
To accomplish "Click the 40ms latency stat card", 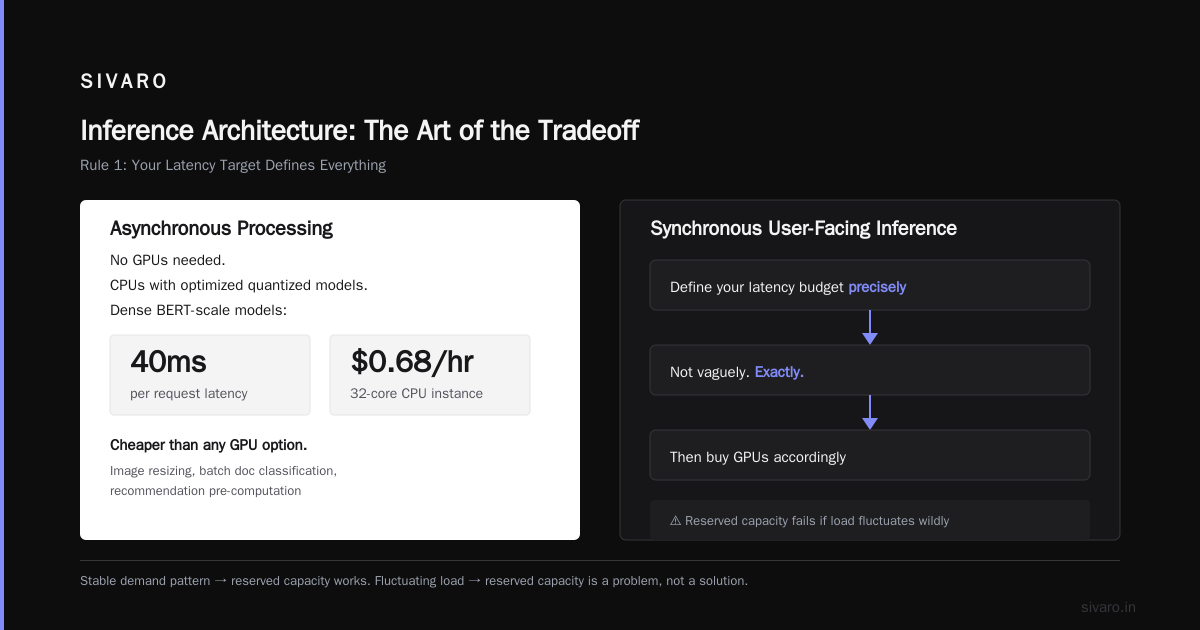I will 210,375.
